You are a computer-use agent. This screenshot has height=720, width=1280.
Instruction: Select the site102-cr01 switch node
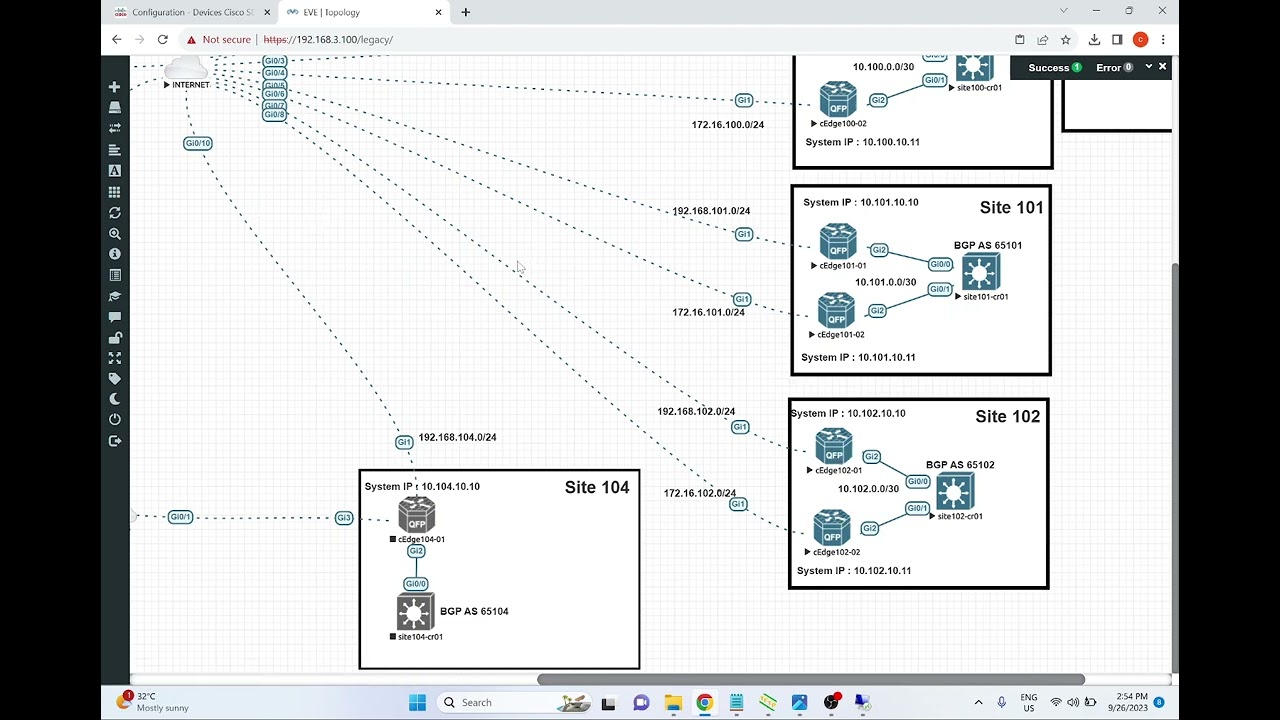click(x=955, y=492)
